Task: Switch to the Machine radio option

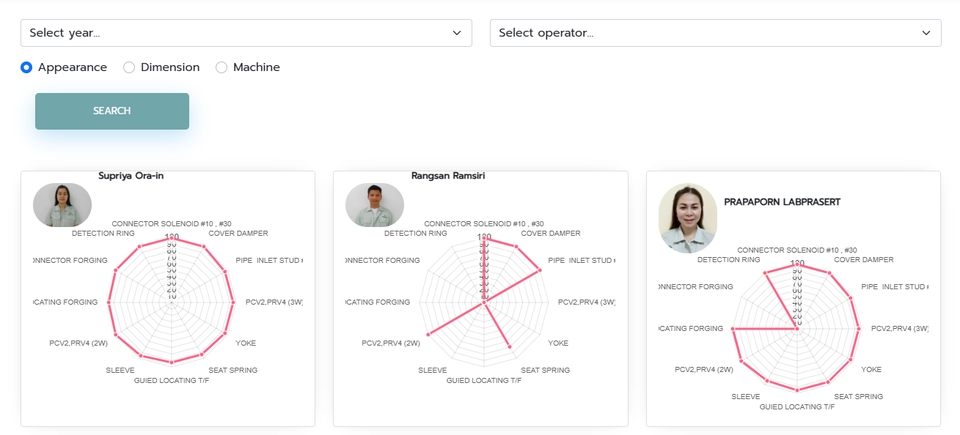Action: coord(222,67)
